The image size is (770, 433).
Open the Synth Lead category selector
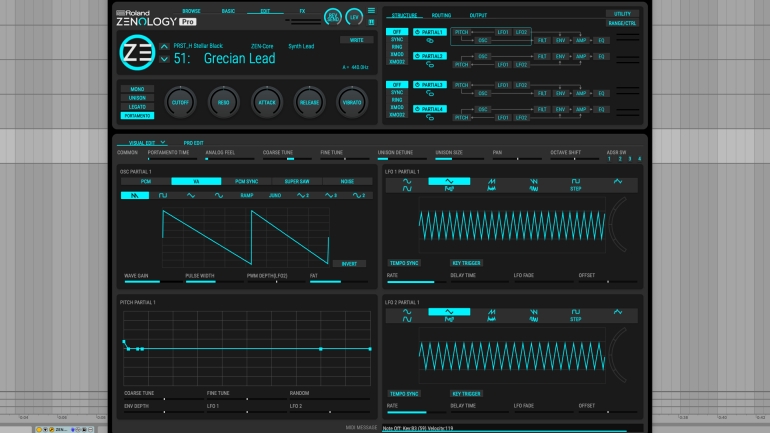pyautogui.click(x=301, y=46)
